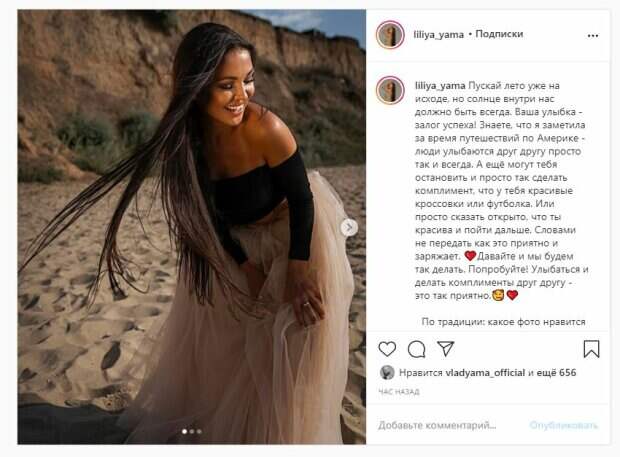
Task: Open vladyama_official profile link
Action: tap(485, 372)
